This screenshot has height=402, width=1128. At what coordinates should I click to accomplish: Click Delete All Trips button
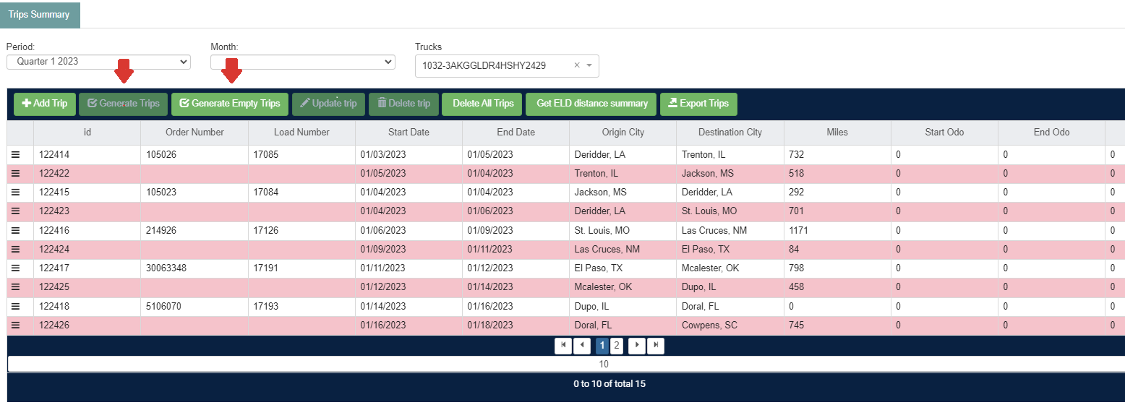(x=483, y=104)
